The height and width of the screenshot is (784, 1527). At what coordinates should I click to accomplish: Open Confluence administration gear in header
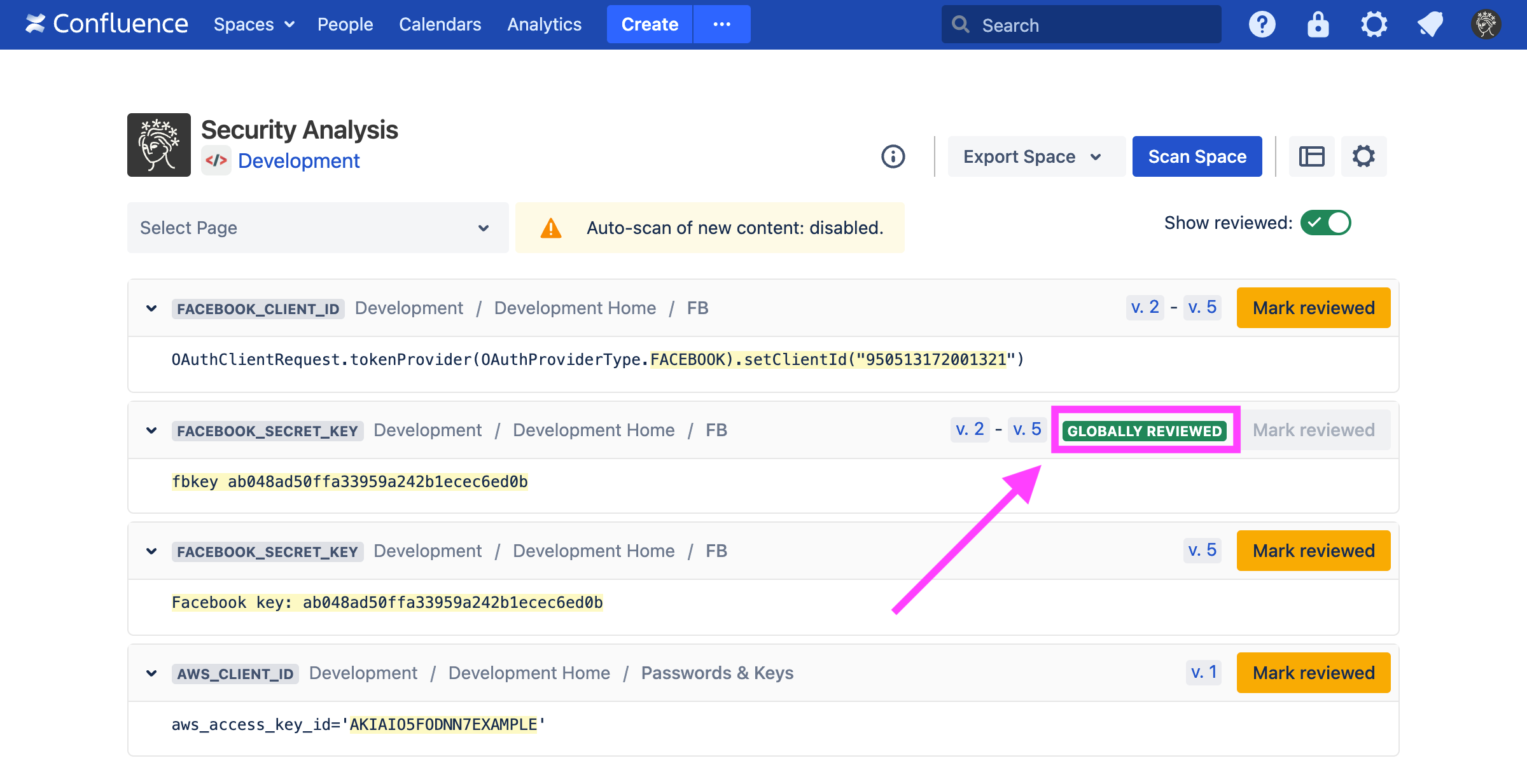click(1374, 25)
